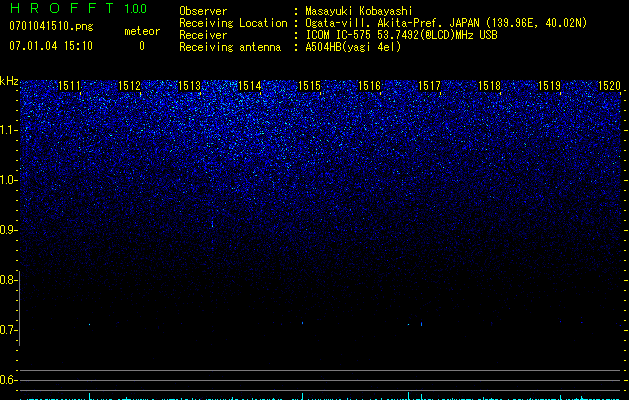629x400 pixels.
Task: Click the 0.9 kHz frequency label
Action: pos(8,230)
